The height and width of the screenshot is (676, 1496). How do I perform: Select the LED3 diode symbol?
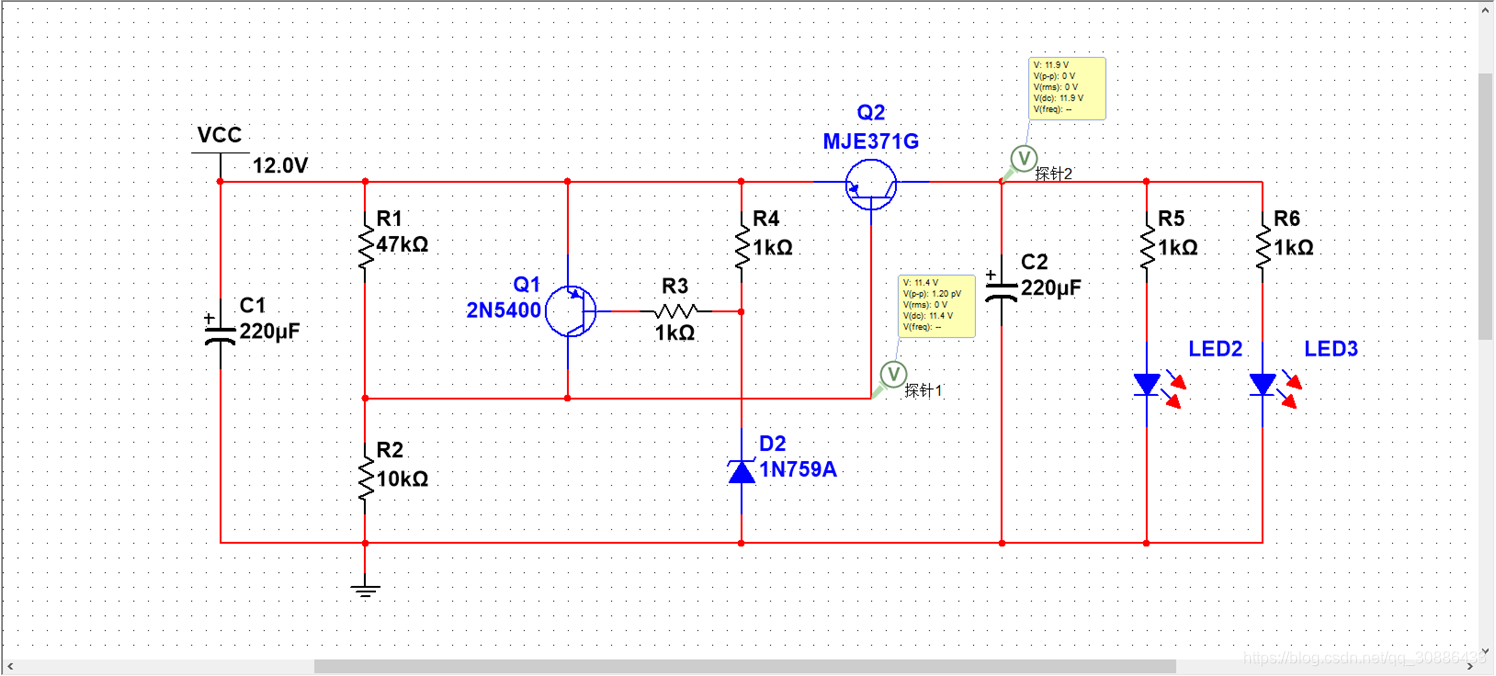click(x=1274, y=385)
